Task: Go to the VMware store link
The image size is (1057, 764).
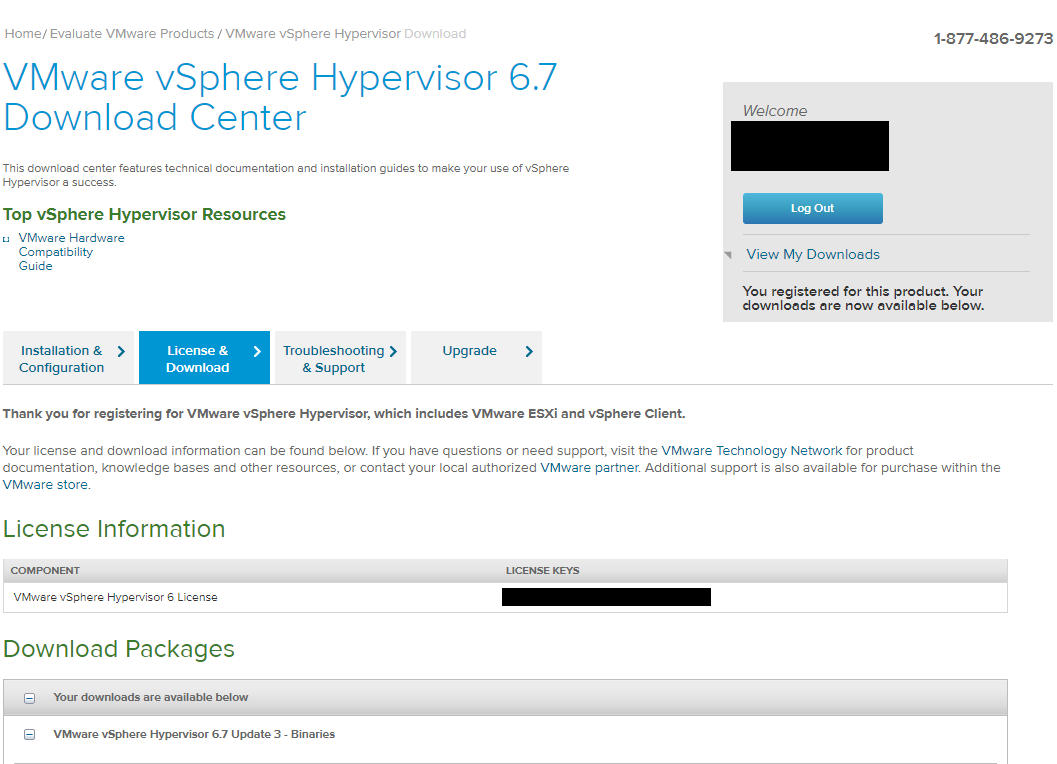Action: [45, 484]
